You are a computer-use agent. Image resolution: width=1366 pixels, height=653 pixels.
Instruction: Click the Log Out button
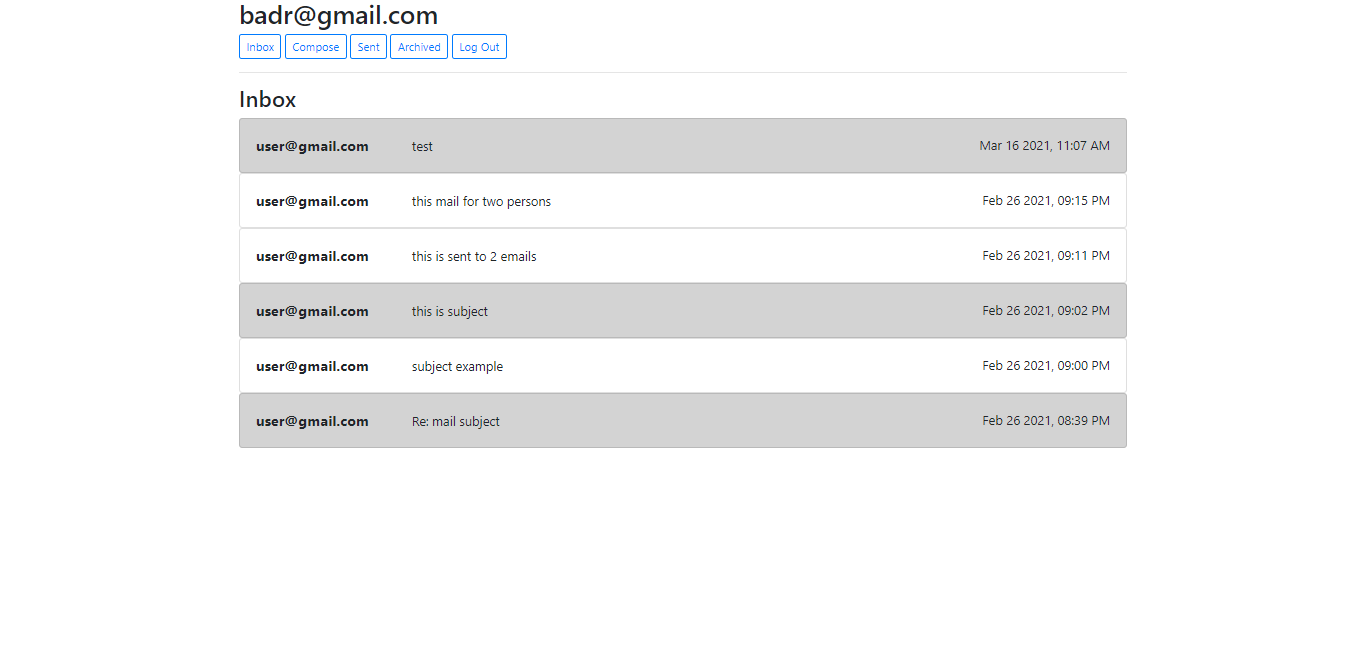[x=479, y=46]
